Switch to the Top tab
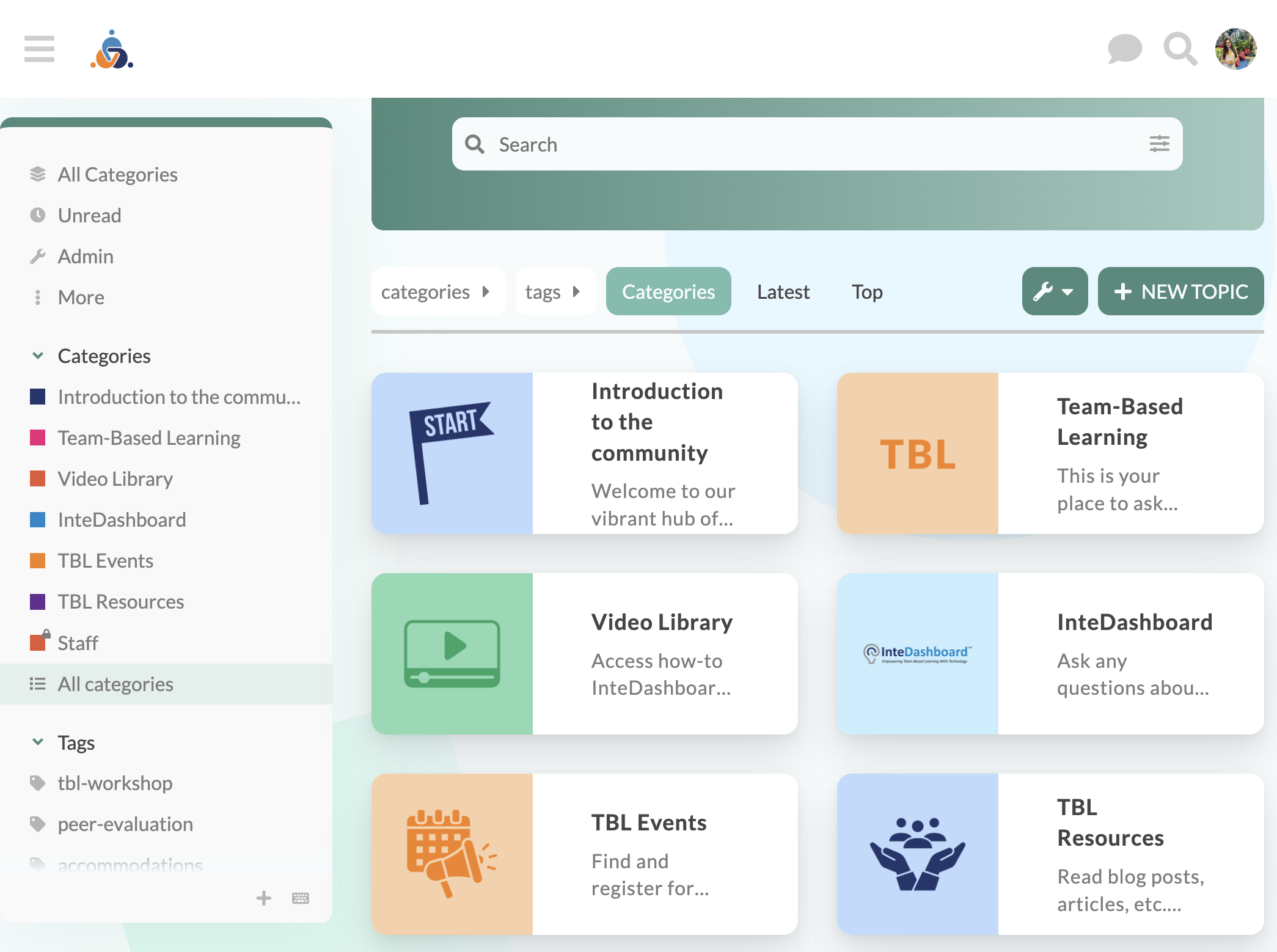Image resolution: width=1277 pixels, height=952 pixels. (867, 291)
